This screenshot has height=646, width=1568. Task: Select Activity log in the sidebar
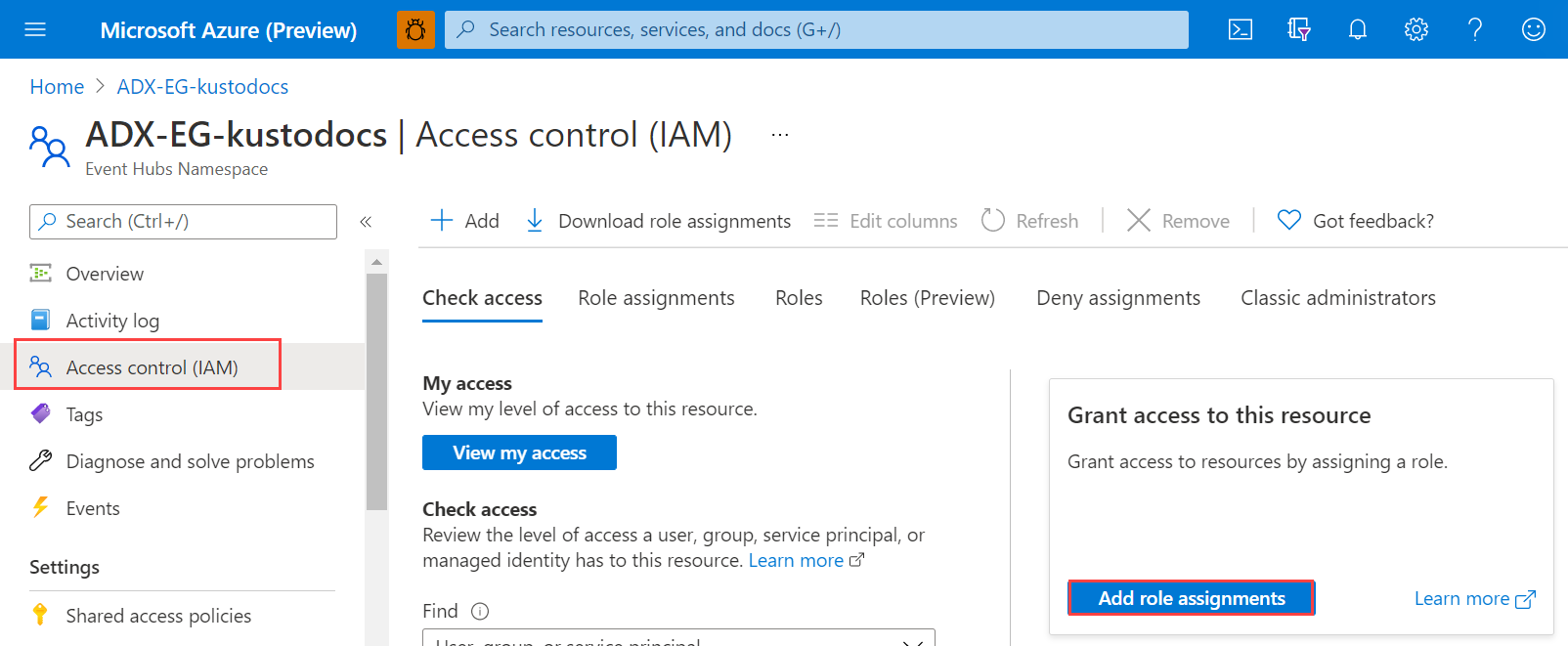(x=112, y=321)
